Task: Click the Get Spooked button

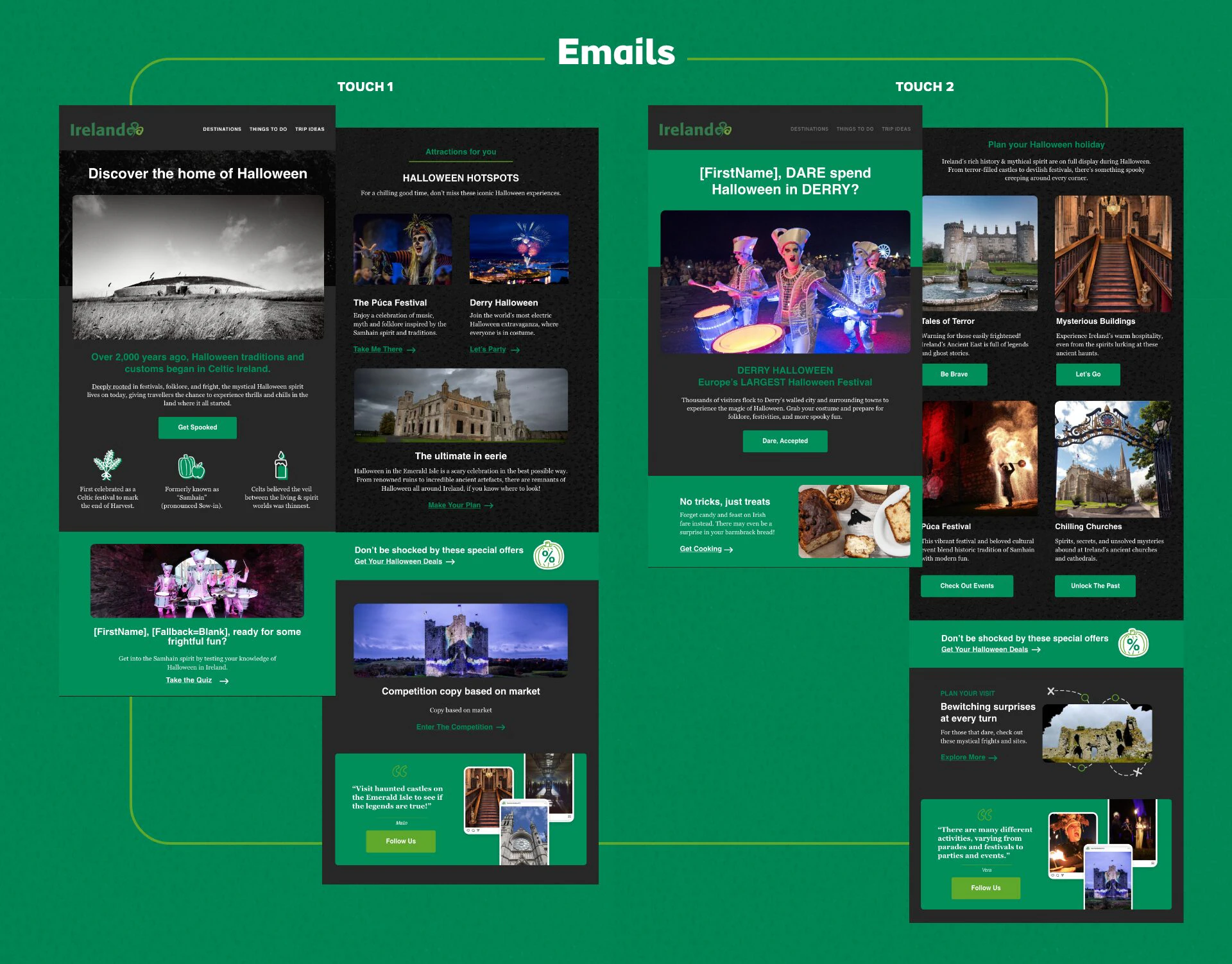Action: [x=198, y=428]
